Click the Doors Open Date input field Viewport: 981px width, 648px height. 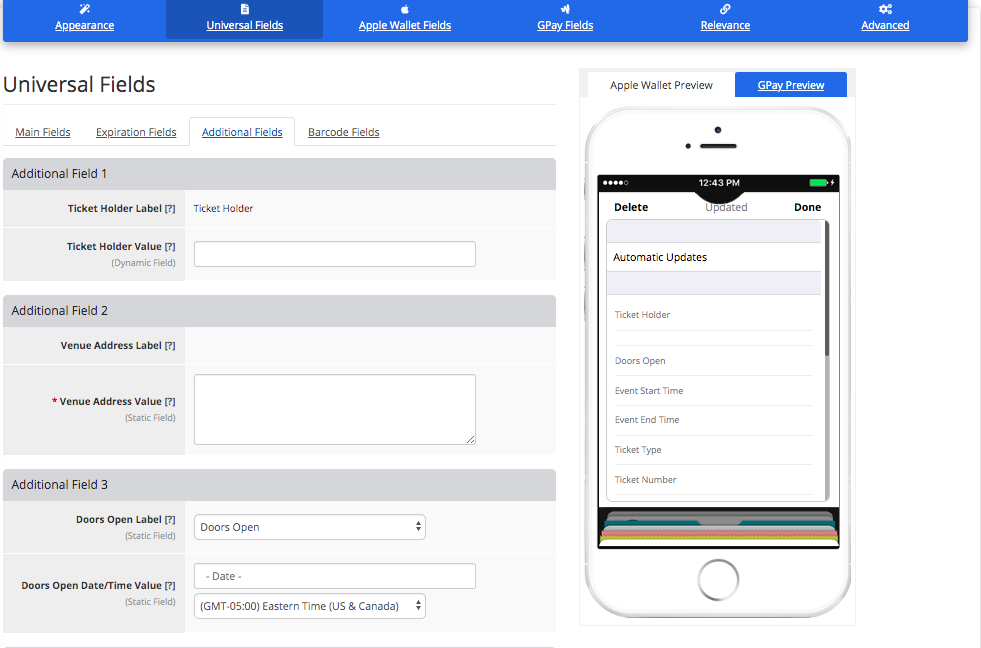[335, 576]
